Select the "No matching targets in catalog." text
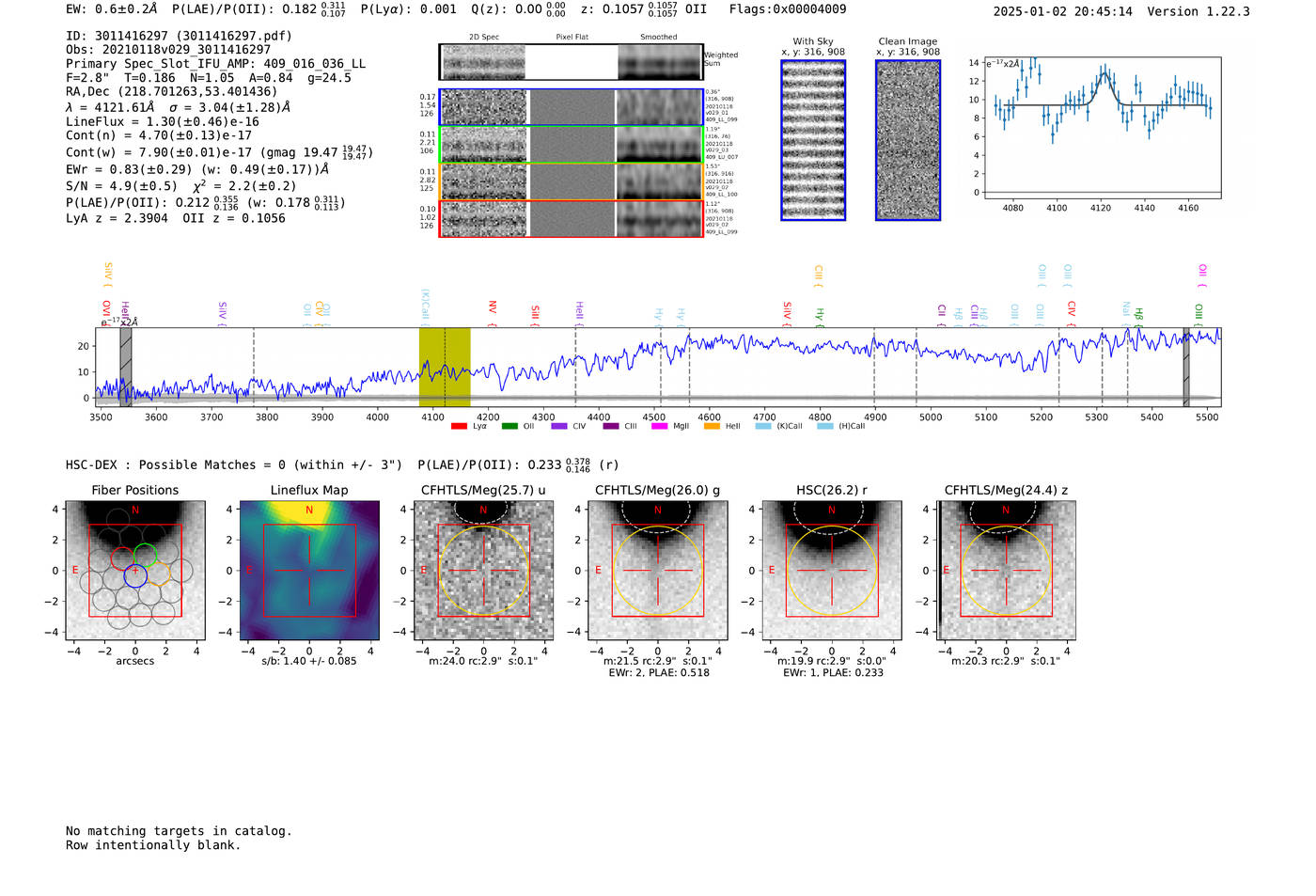This screenshot has width=1316, height=896. pyautogui.click(x=179, y=831)
